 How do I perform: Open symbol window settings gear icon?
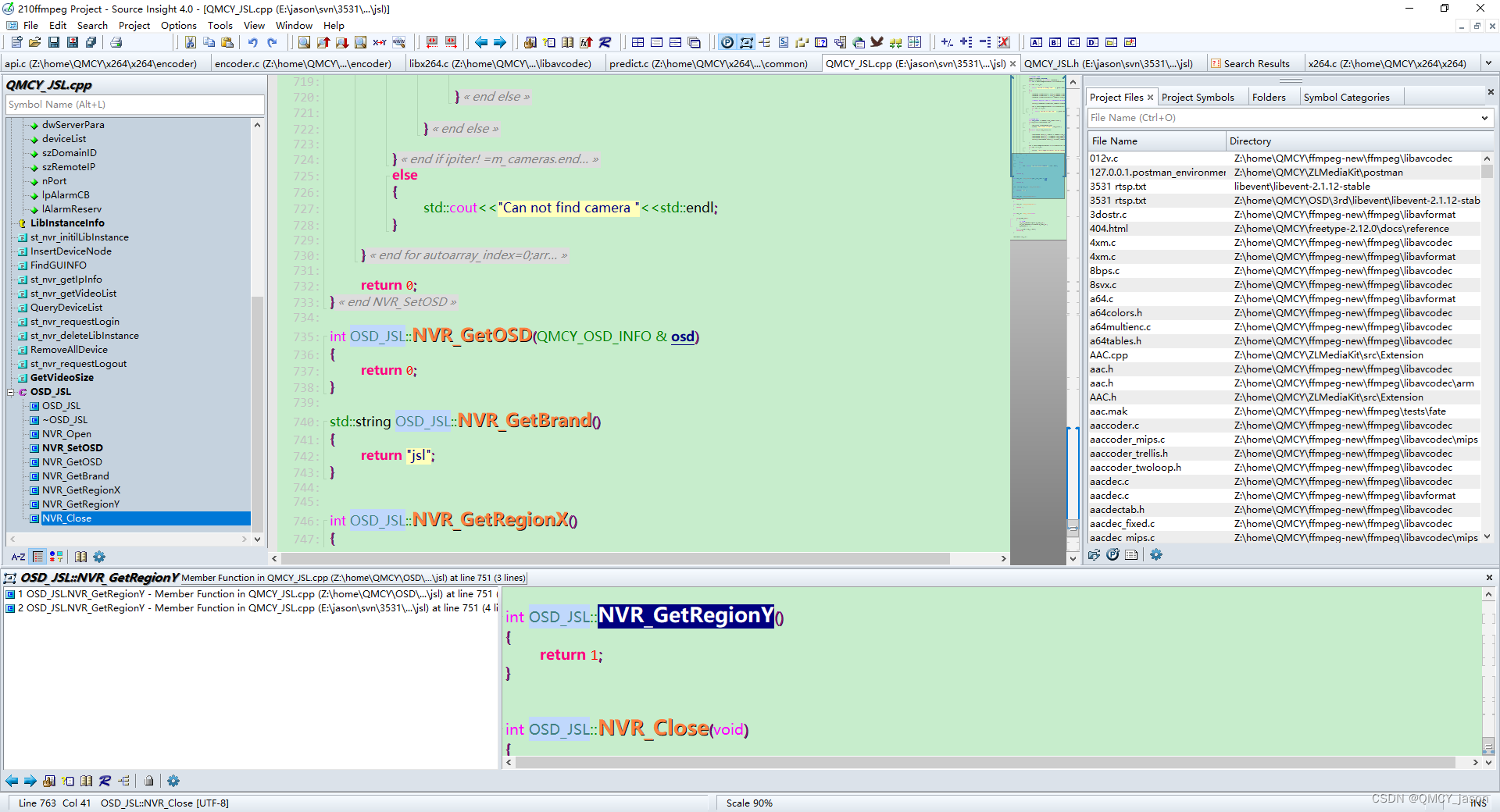tap(99, 557)
